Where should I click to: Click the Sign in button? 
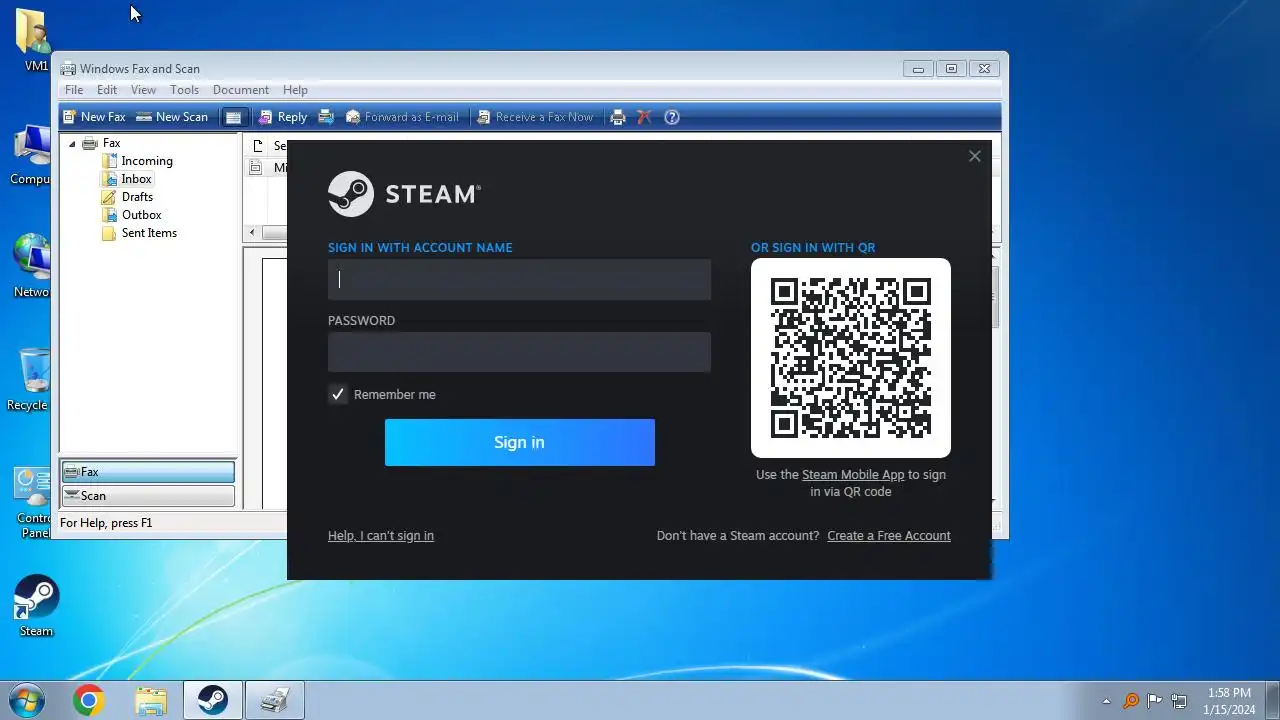pos(519,442)
